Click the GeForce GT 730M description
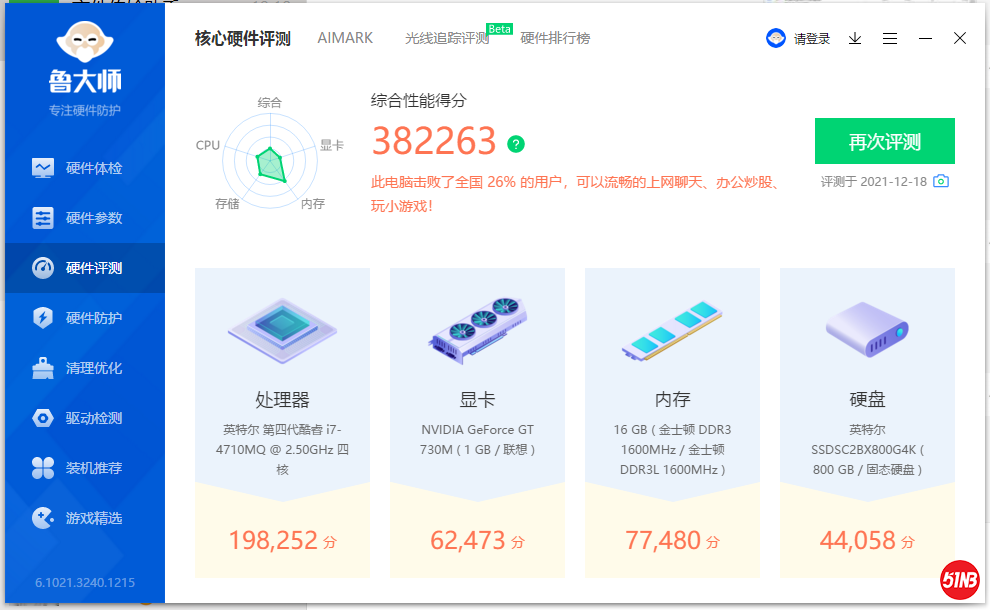This screenshot has height=610, width=990. (477, 440)
